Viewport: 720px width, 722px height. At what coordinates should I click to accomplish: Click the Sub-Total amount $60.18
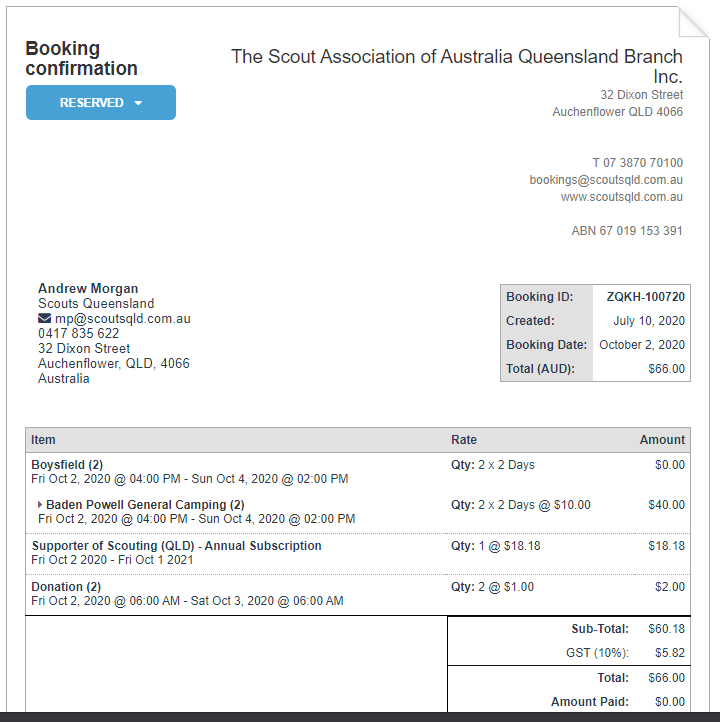(x=667, y=629)
